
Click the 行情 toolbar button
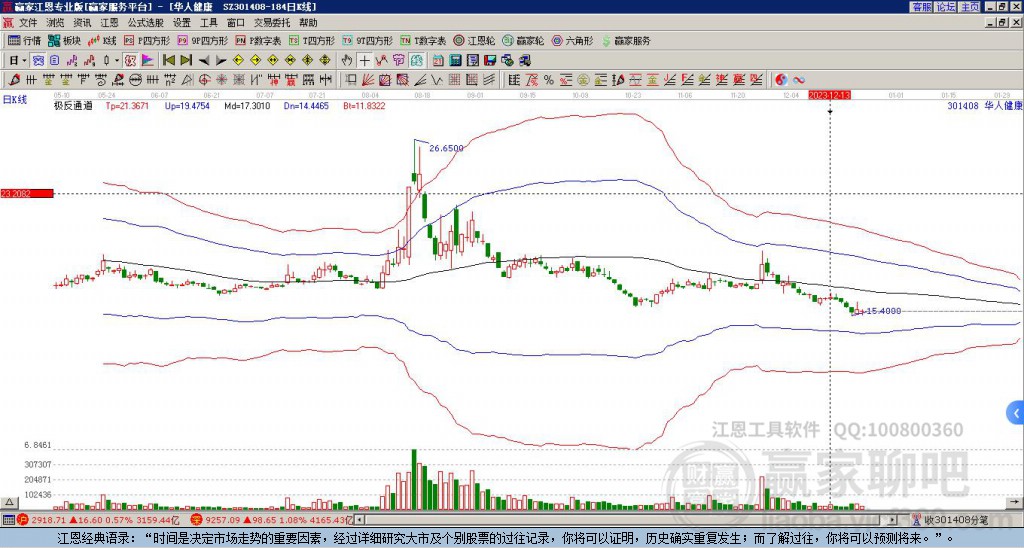click(x=25, y=40)
